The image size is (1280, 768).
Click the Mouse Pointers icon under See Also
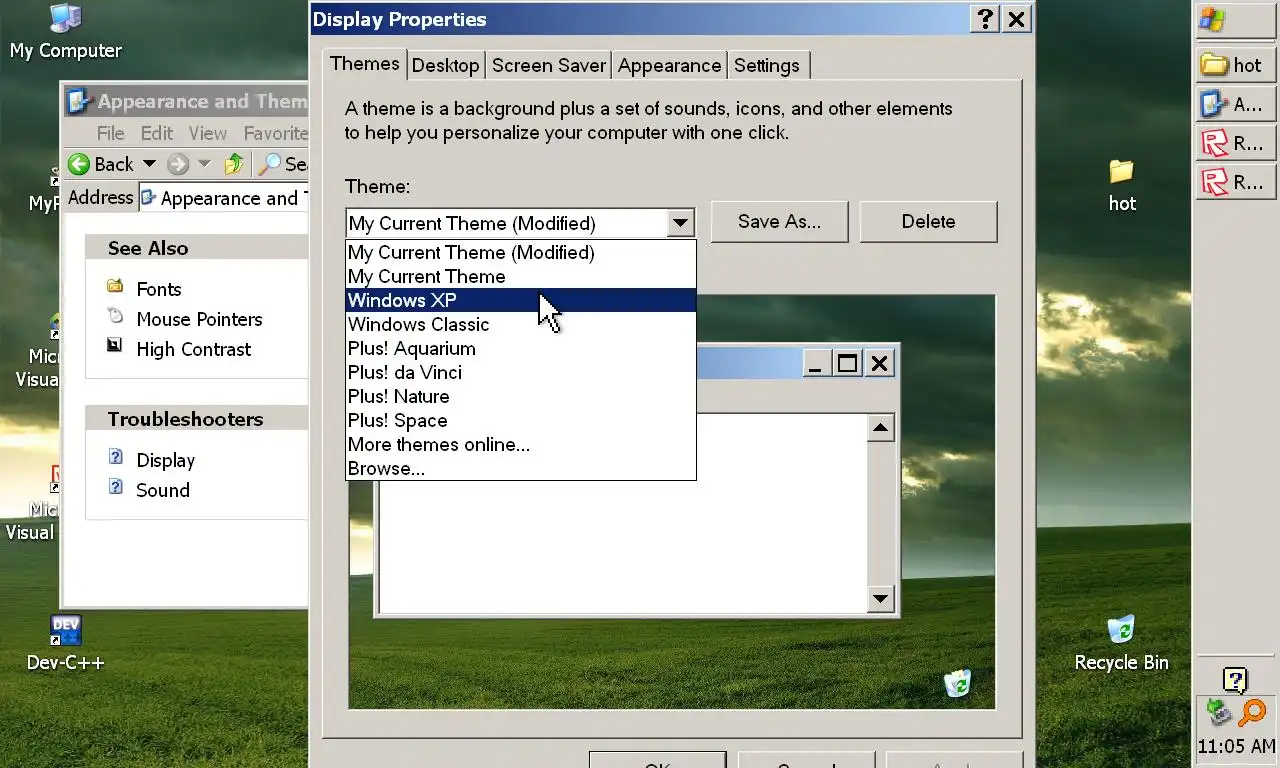(x=115, y=317)
